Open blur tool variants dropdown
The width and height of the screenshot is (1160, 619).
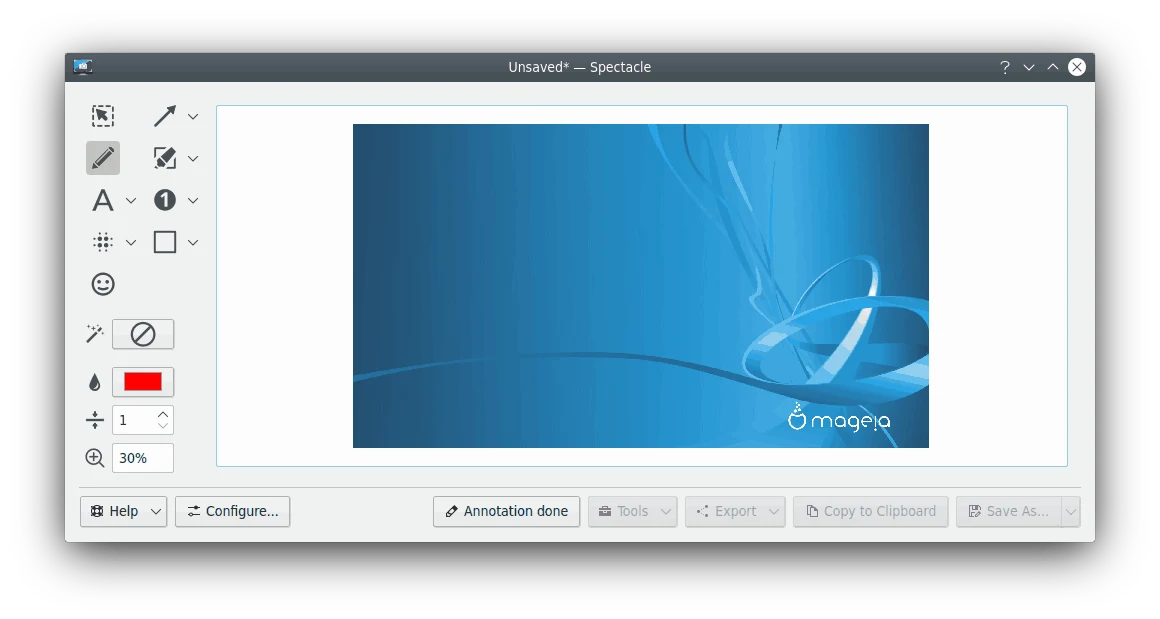pyautogui.click(x=131, y=242)
